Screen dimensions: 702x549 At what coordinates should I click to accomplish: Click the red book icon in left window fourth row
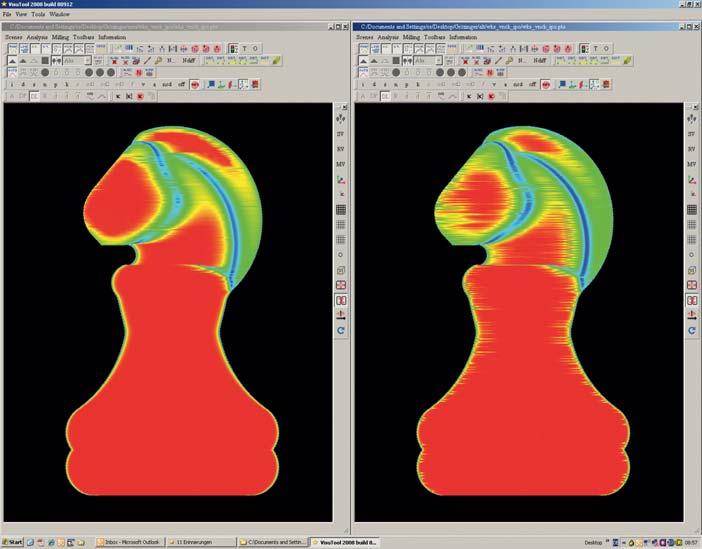click(x=255, y=84)
